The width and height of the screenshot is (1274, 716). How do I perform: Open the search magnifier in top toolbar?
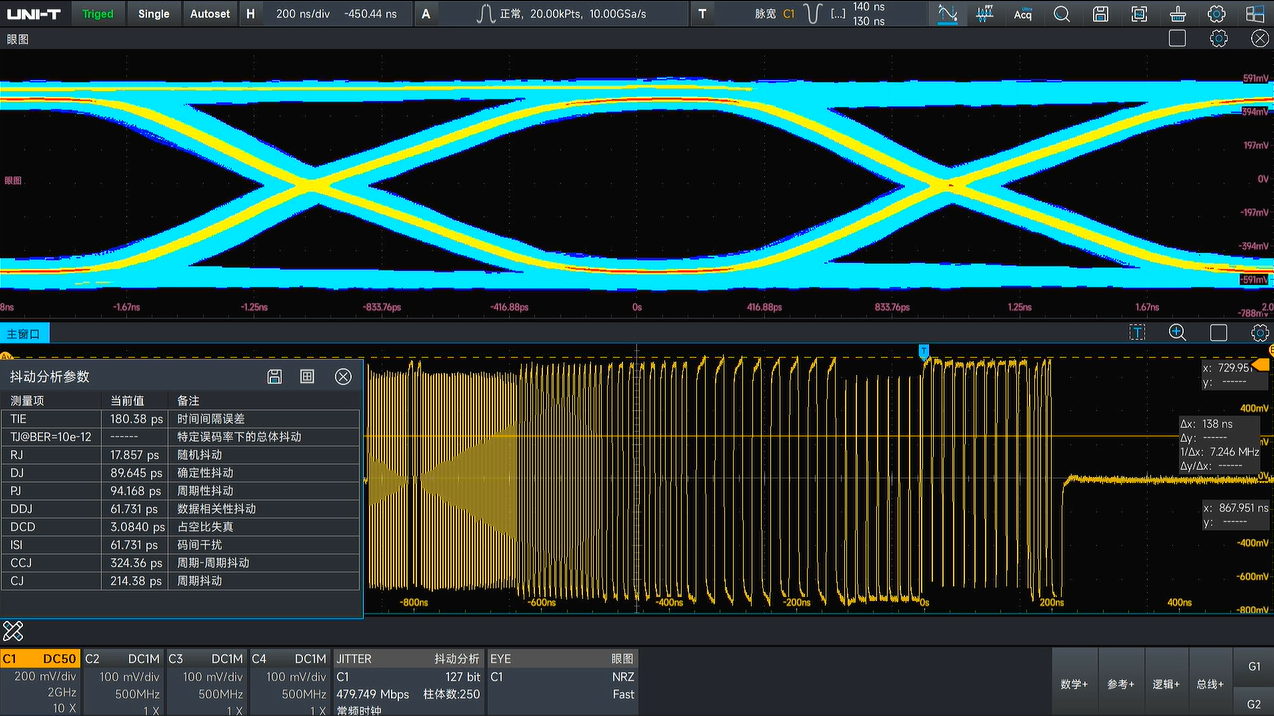1061,14
